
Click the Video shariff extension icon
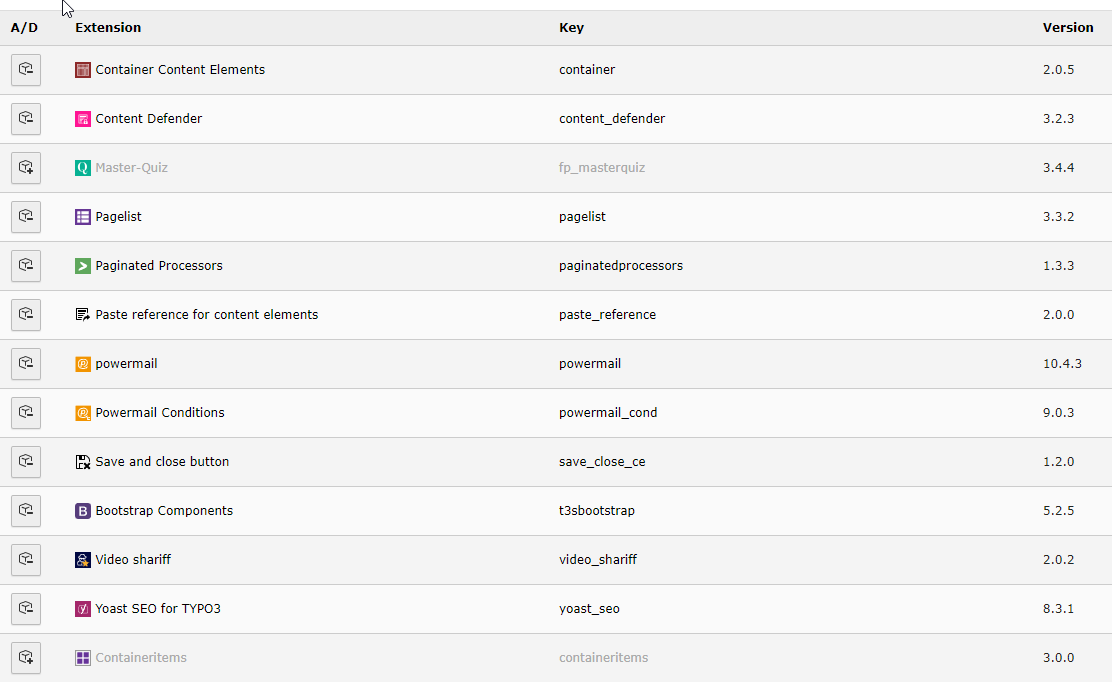click(x=83, y=559)
